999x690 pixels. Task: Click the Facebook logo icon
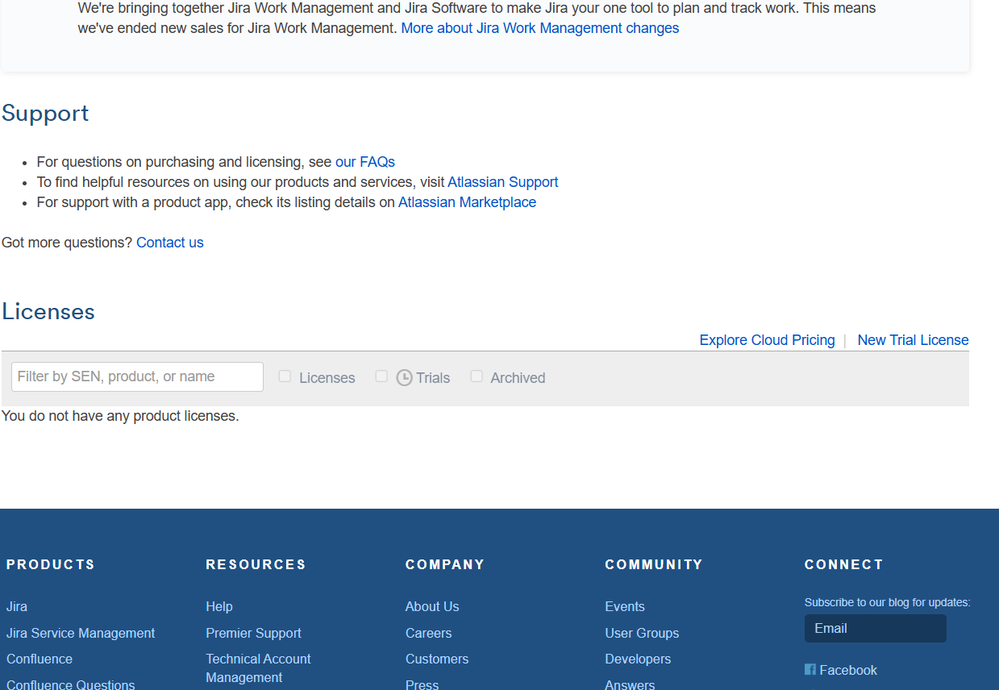click(810, 670)
